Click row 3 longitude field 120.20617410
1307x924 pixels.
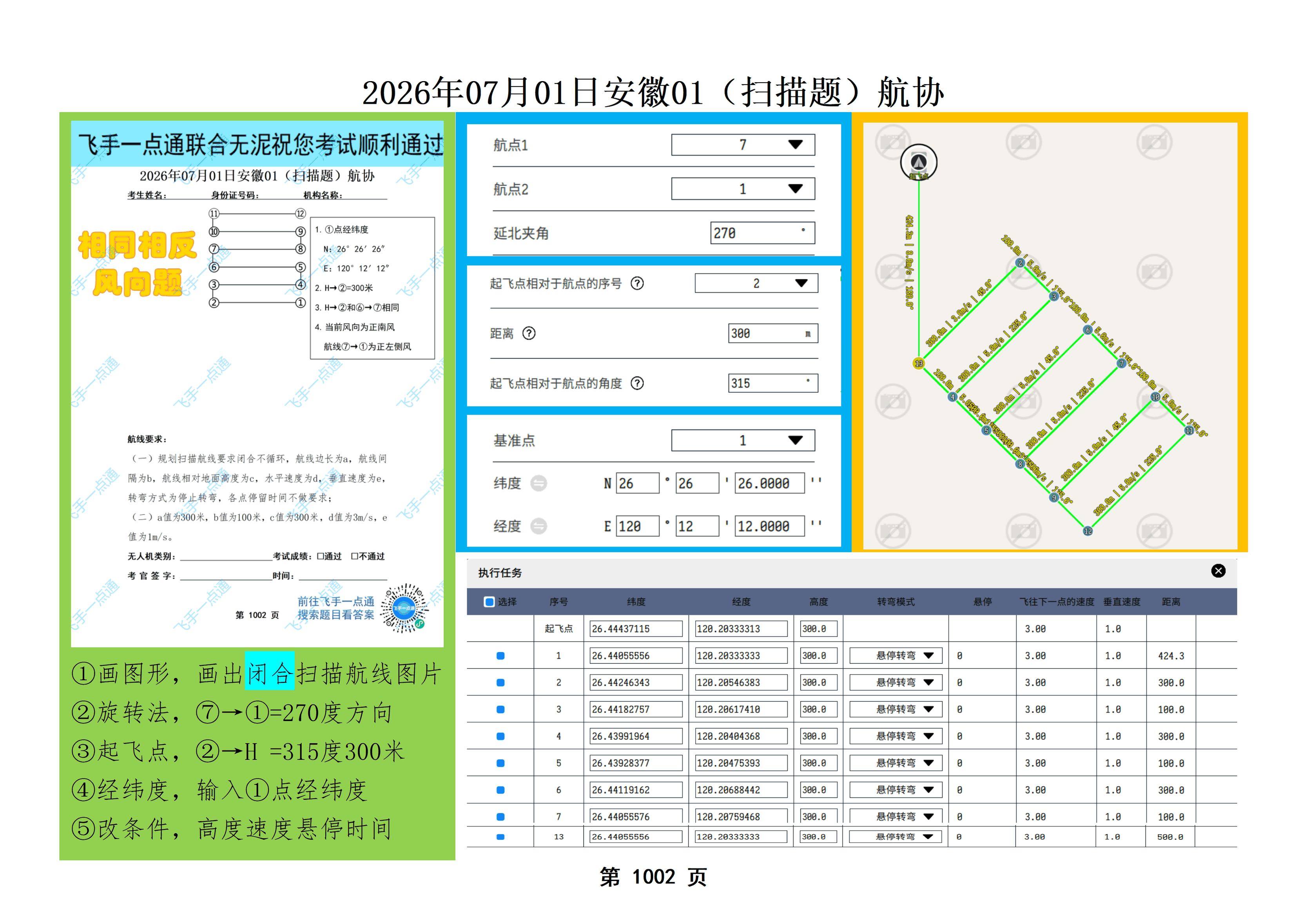pyautogui.click(x=741, y=709)
